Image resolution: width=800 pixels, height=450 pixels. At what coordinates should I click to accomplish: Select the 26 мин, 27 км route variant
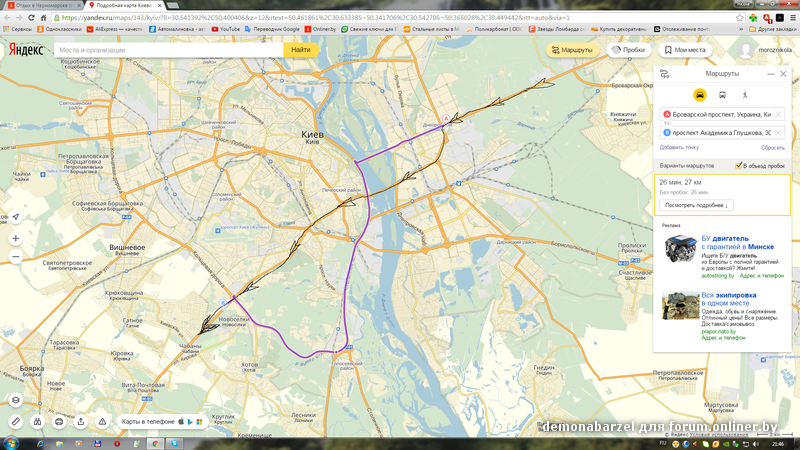[722, 194]
